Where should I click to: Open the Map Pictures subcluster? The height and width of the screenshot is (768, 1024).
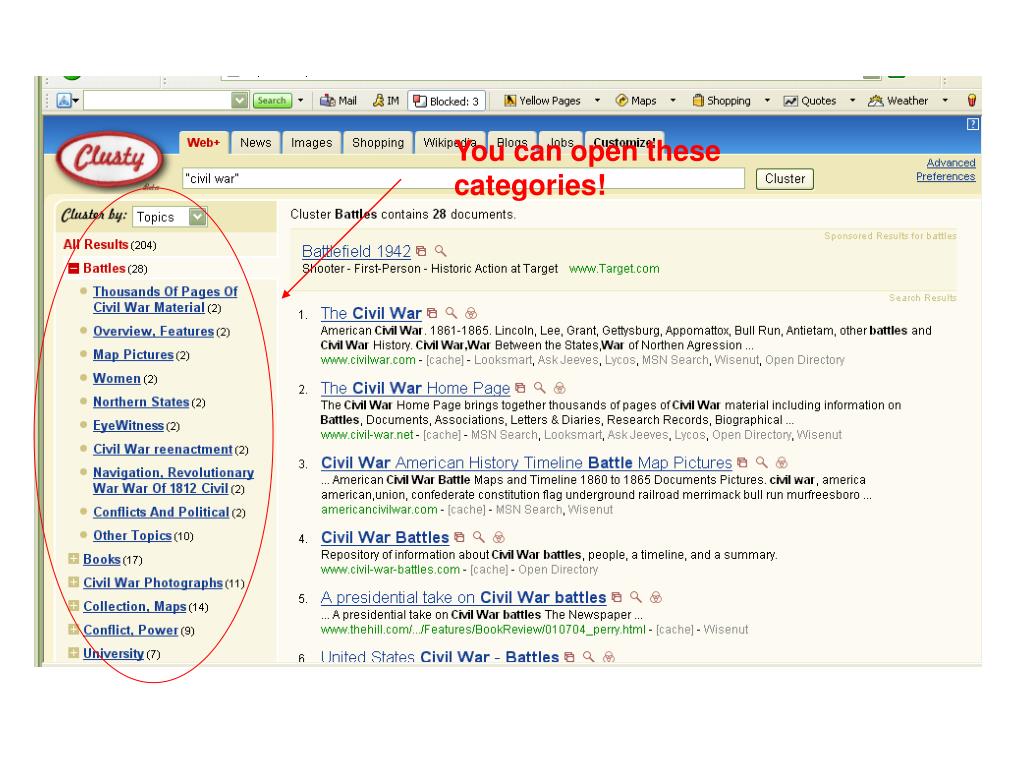coord(133,355)
